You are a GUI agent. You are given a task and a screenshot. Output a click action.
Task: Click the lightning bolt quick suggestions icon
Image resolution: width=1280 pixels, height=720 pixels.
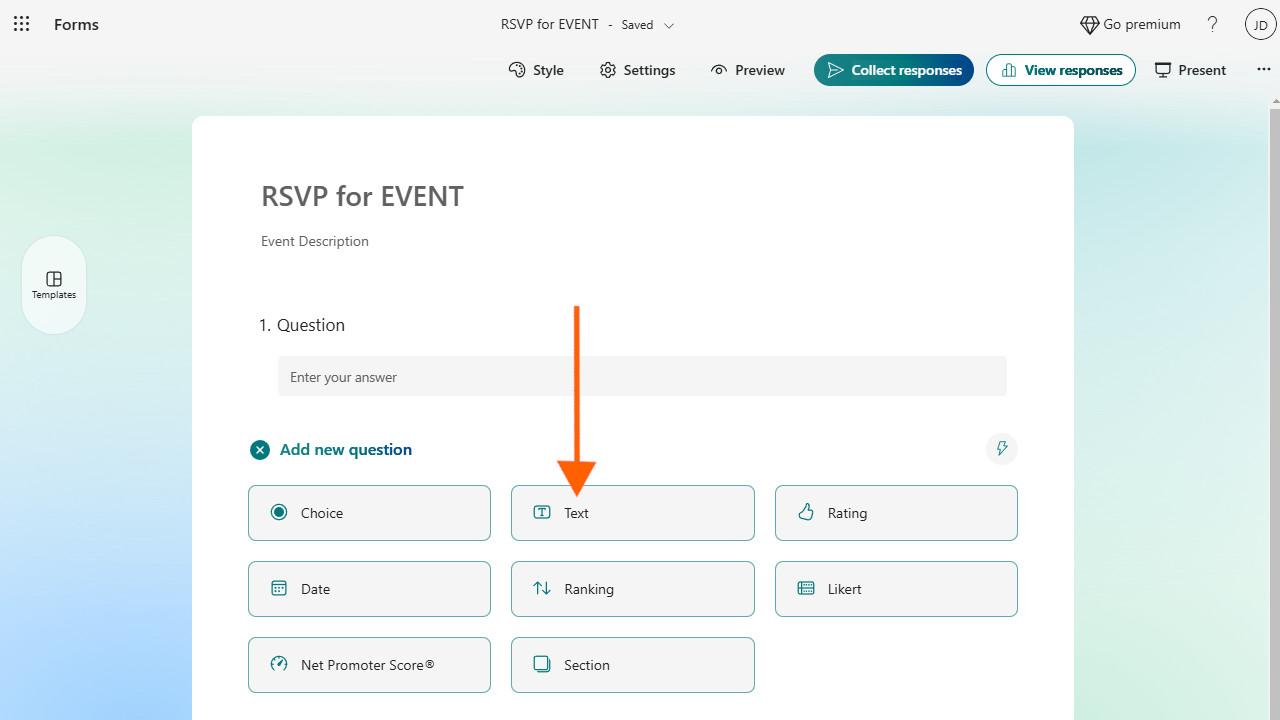[1001, 449]
